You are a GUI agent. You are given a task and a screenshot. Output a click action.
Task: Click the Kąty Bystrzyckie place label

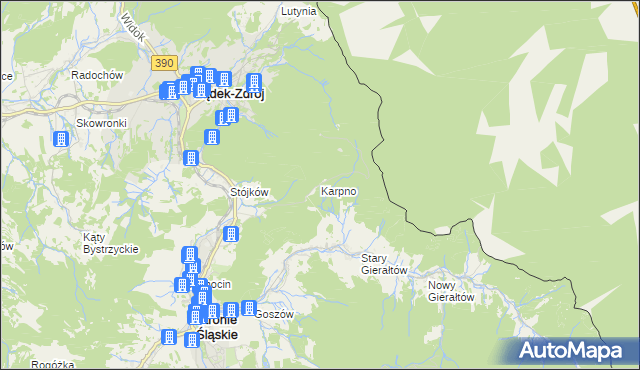point(111,243)
